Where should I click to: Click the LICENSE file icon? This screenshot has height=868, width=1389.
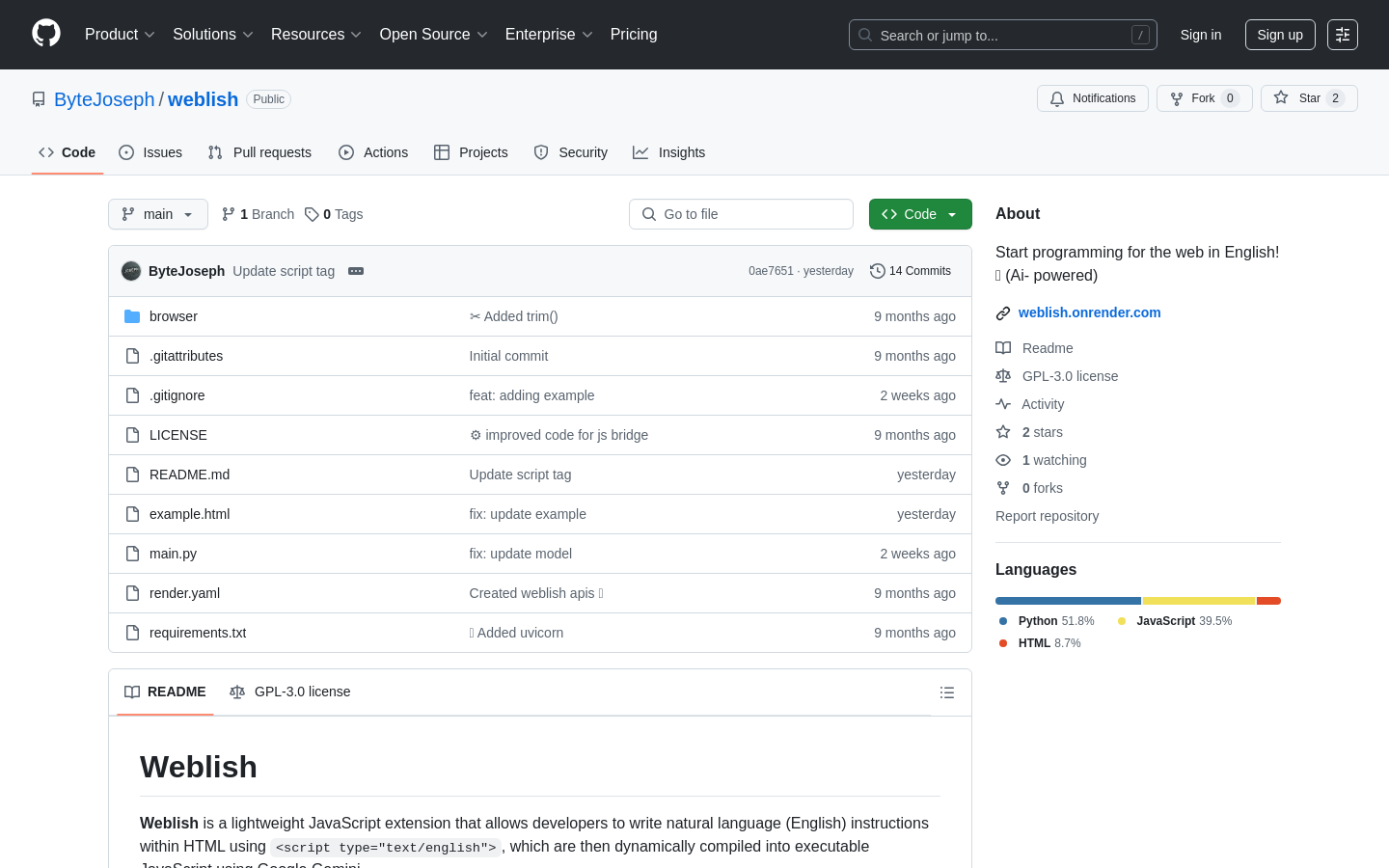coord(132,435)
